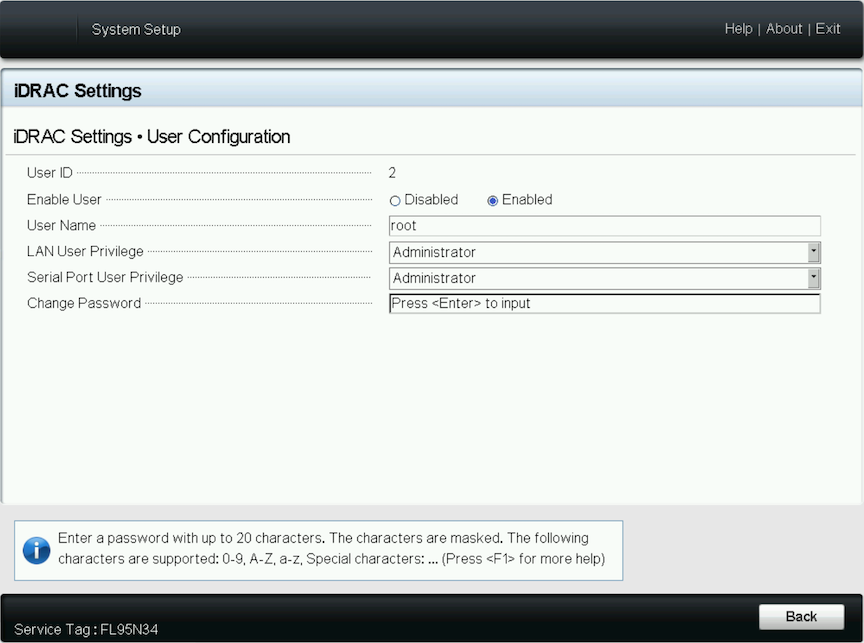Select the Disabled radio button
Screen dimensions: 864x643
(395, 201)
